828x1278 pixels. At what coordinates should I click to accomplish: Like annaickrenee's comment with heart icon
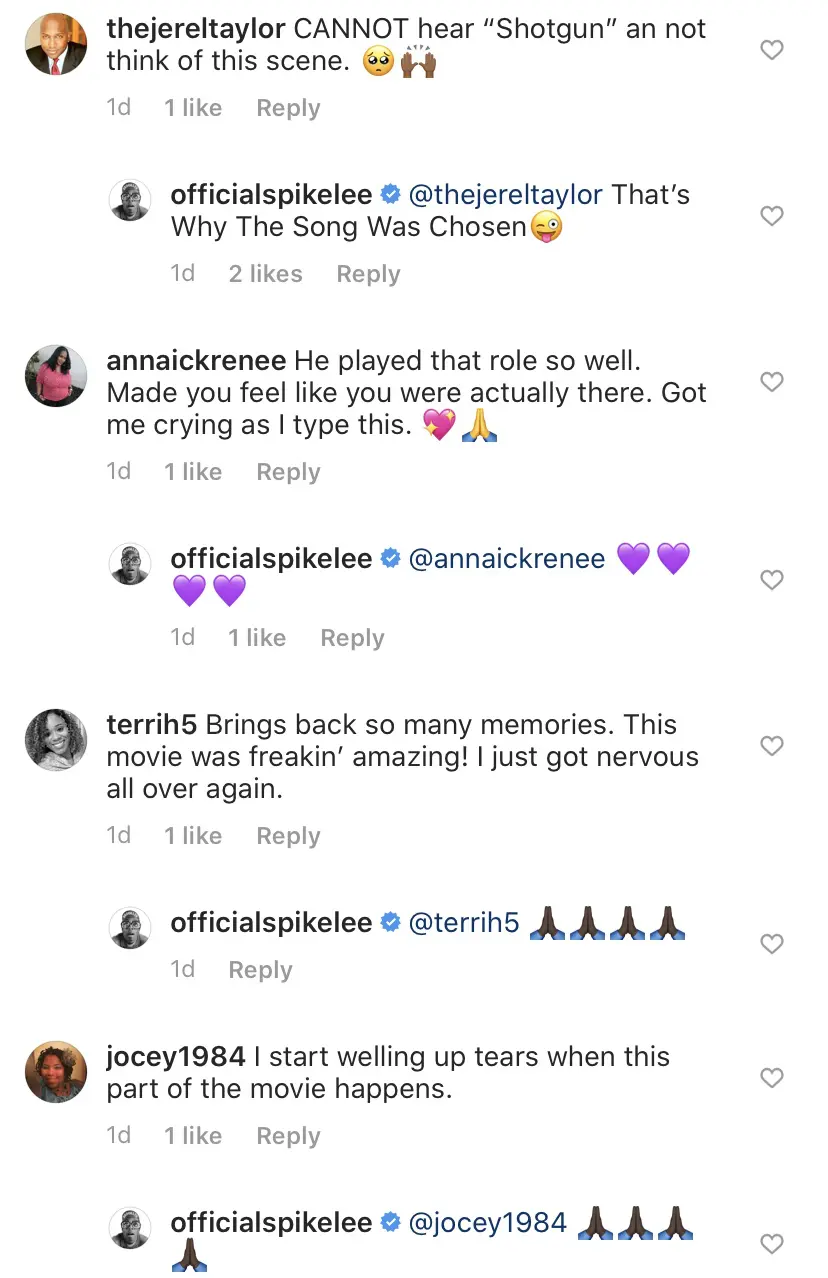coord(772,381)
